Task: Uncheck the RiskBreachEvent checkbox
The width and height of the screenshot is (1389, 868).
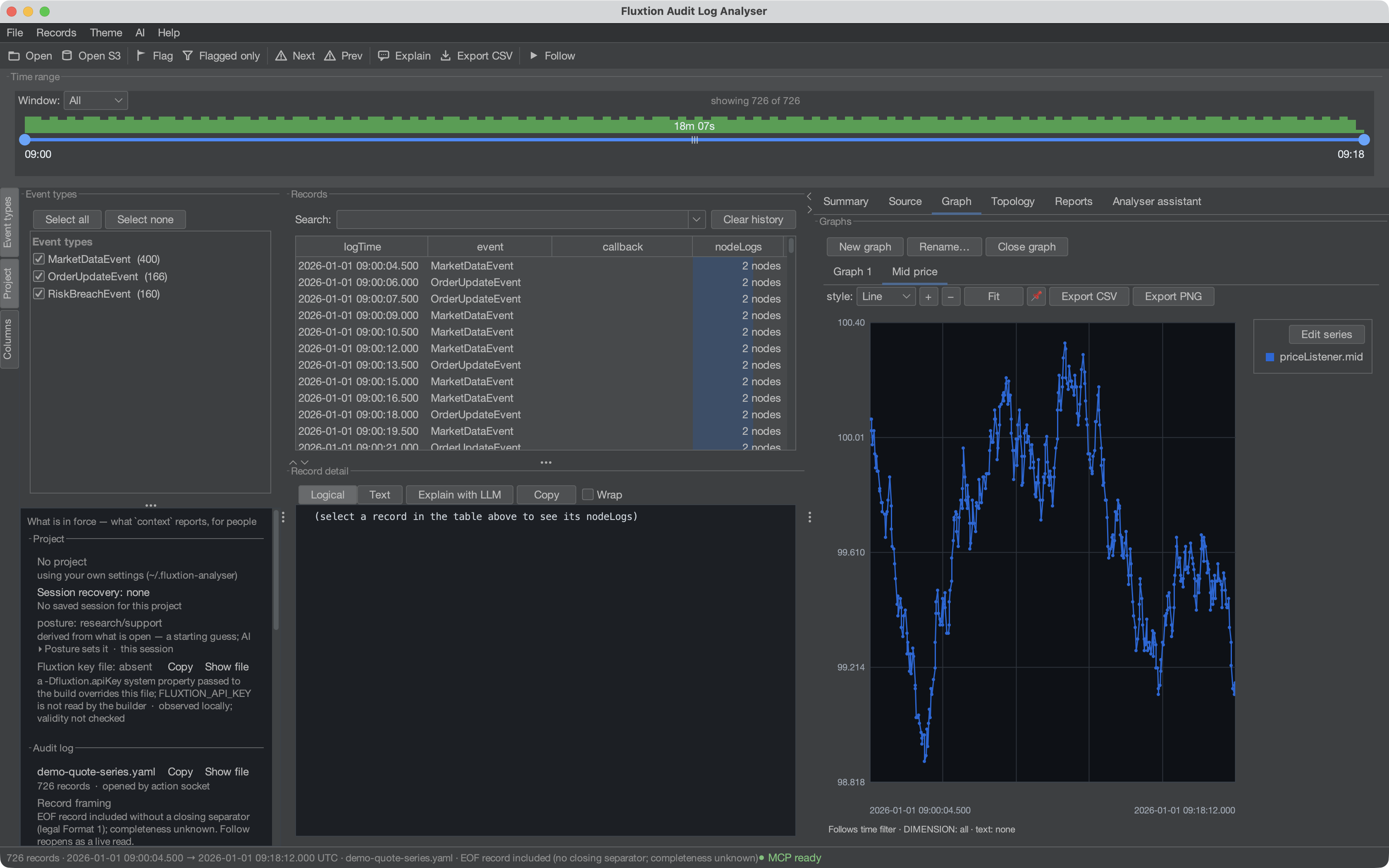Action: click(38, 293)
